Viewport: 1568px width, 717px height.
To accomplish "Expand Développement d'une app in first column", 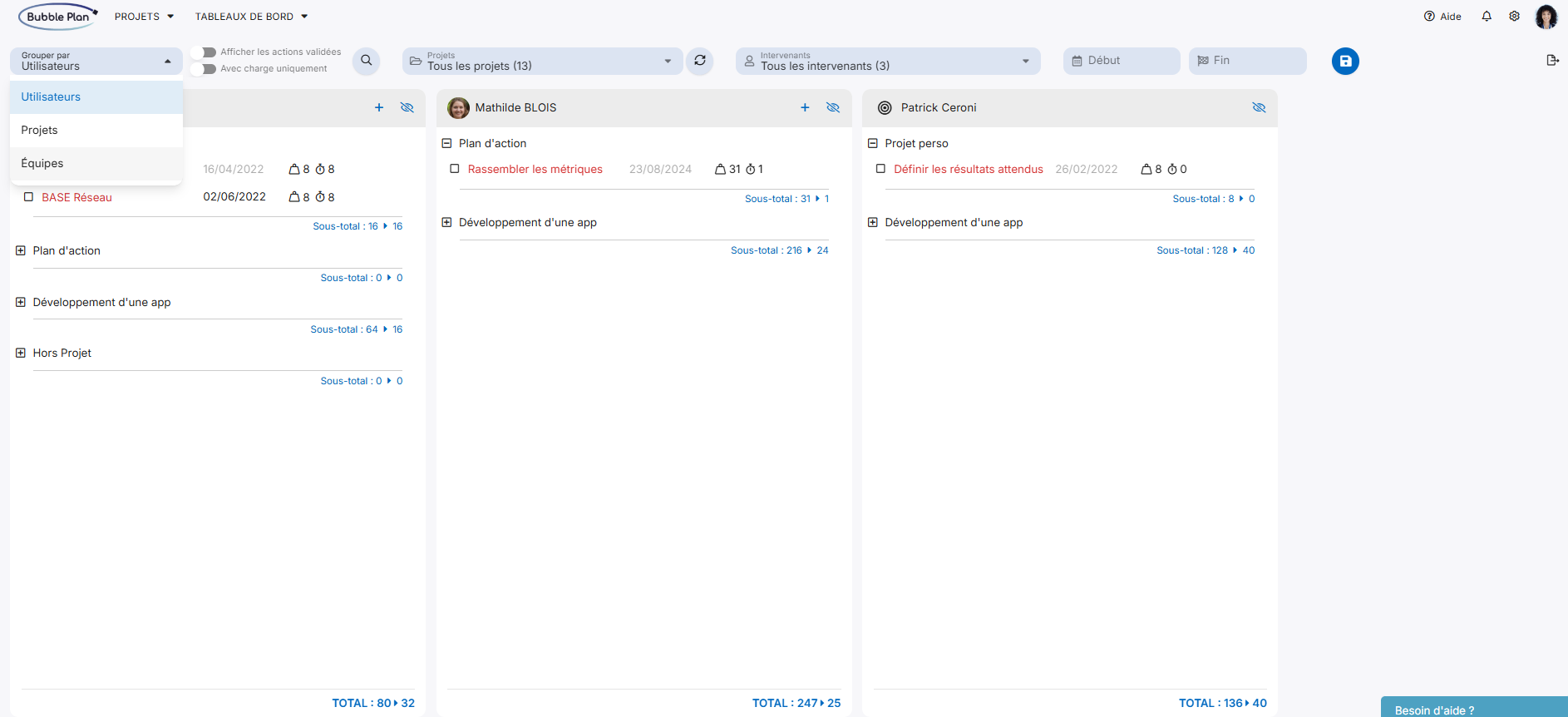I will (x=21, y=302).
